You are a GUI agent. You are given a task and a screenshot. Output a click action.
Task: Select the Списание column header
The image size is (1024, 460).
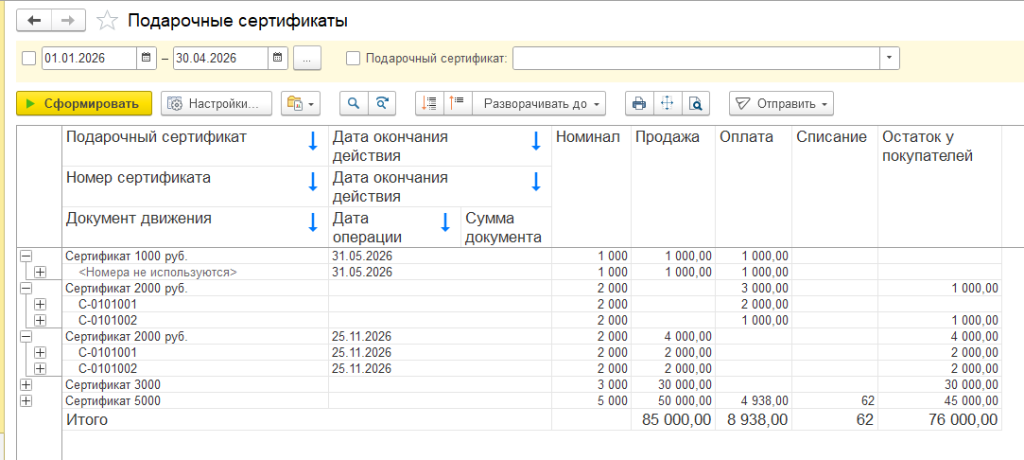coord(835,187)
